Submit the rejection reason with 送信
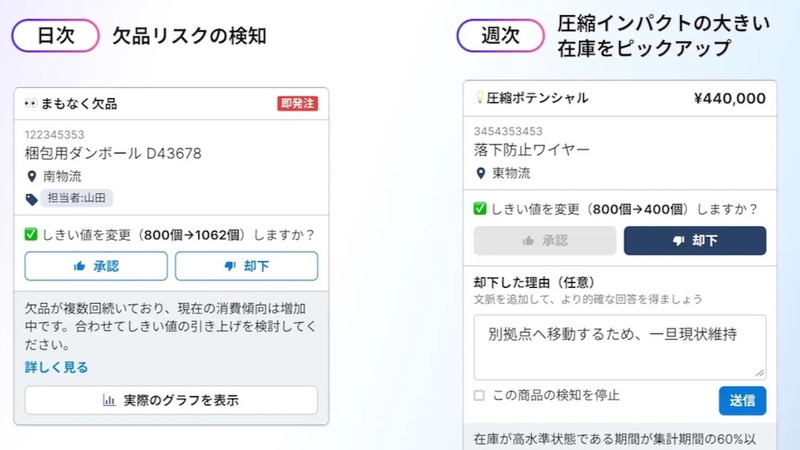The height and width of the screenshot is (450, 800). tap(742, 401)
